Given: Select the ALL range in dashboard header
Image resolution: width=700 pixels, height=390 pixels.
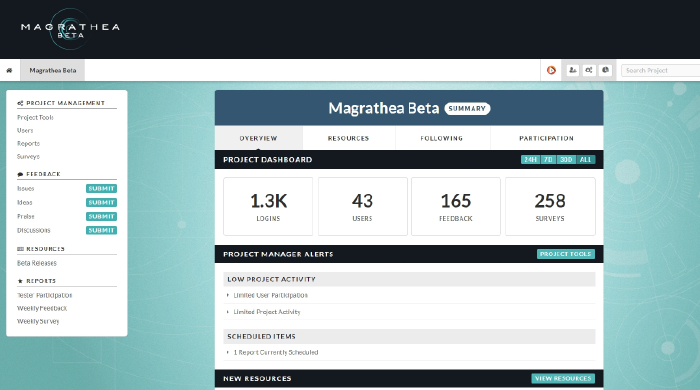Looking at the screenshot, I should [x=586, y=159].
